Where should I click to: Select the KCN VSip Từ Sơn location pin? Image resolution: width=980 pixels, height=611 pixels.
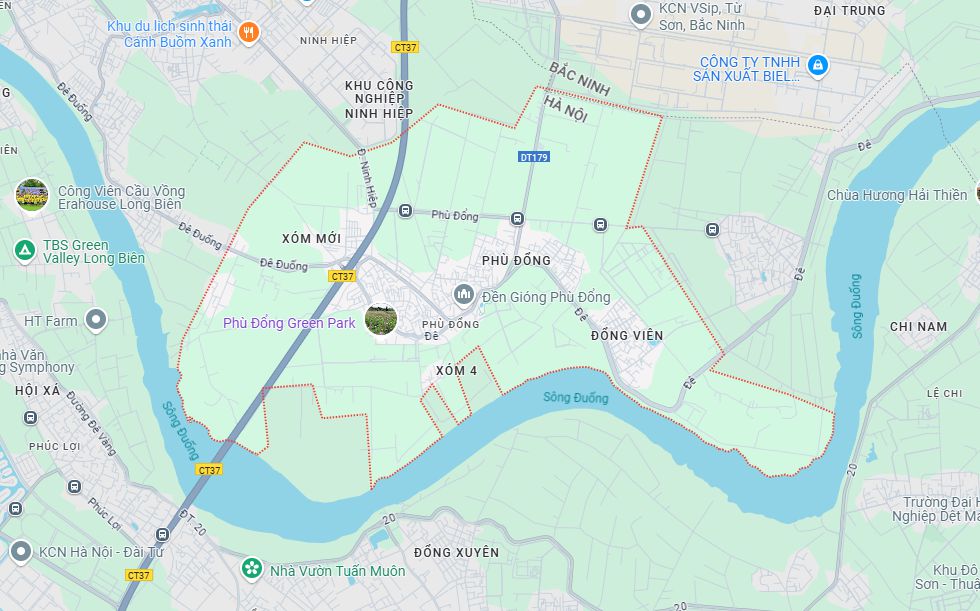tap(641, 15)
